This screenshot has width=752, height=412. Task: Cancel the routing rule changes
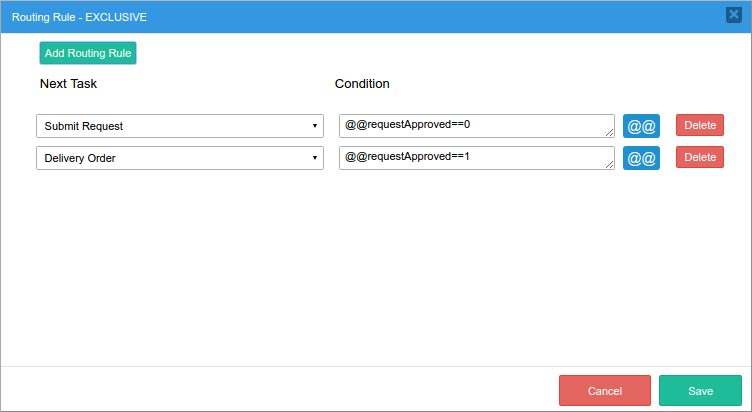point(604,391)
